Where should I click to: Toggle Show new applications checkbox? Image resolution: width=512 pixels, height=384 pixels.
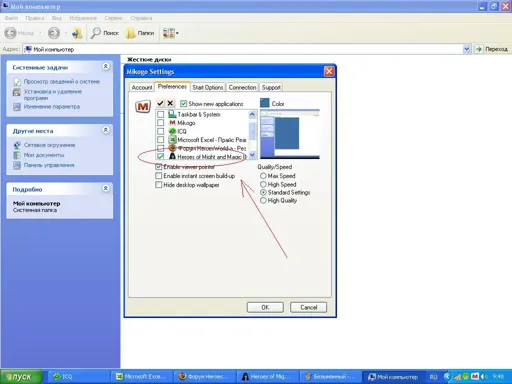[183, 104]
